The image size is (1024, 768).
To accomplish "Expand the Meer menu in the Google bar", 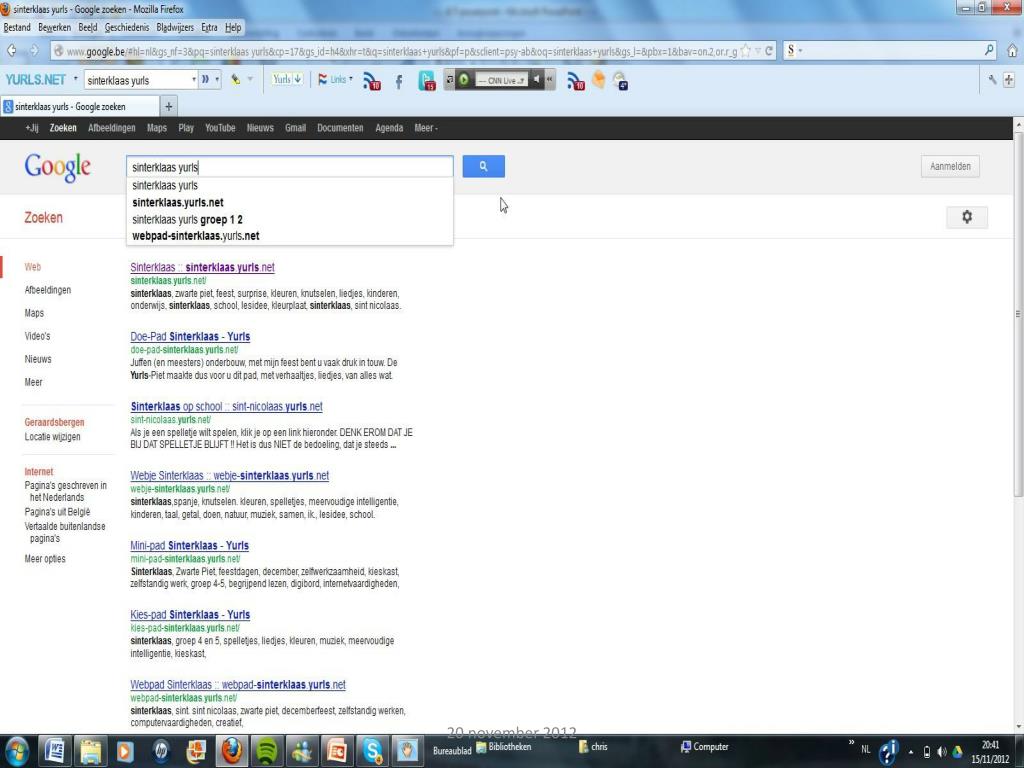I will (x=426, y=128).
